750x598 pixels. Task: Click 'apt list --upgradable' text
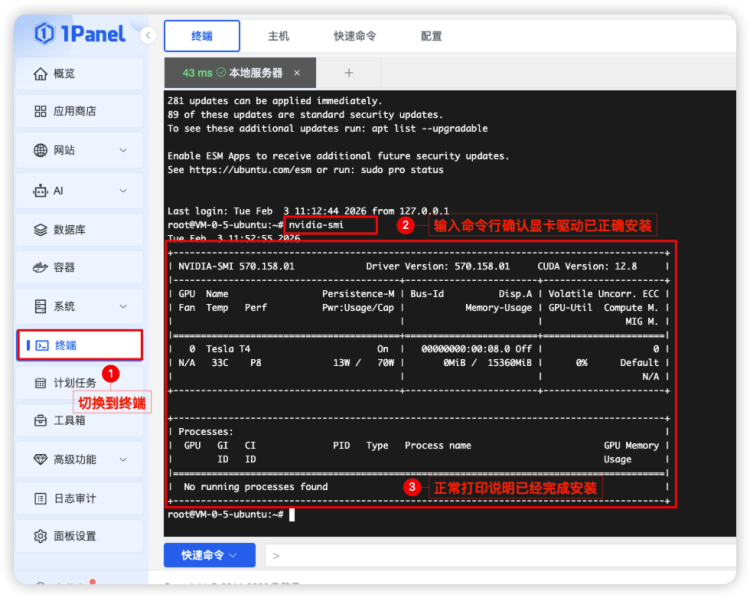(430, 129)
